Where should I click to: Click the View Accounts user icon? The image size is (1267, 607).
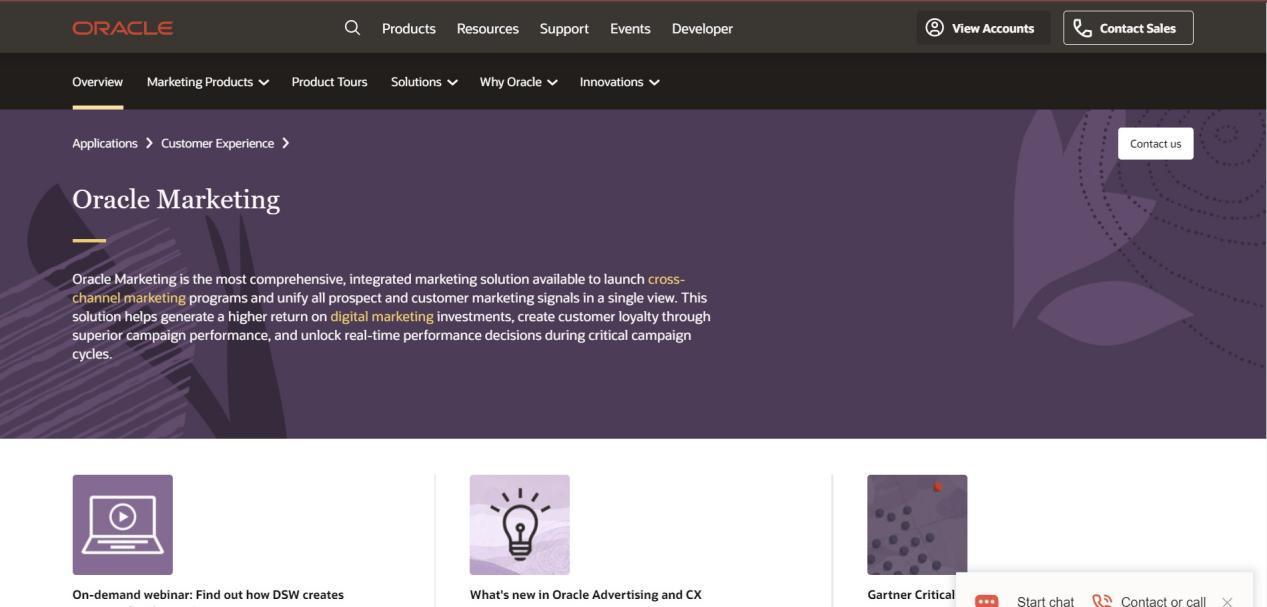pos(934,28)
